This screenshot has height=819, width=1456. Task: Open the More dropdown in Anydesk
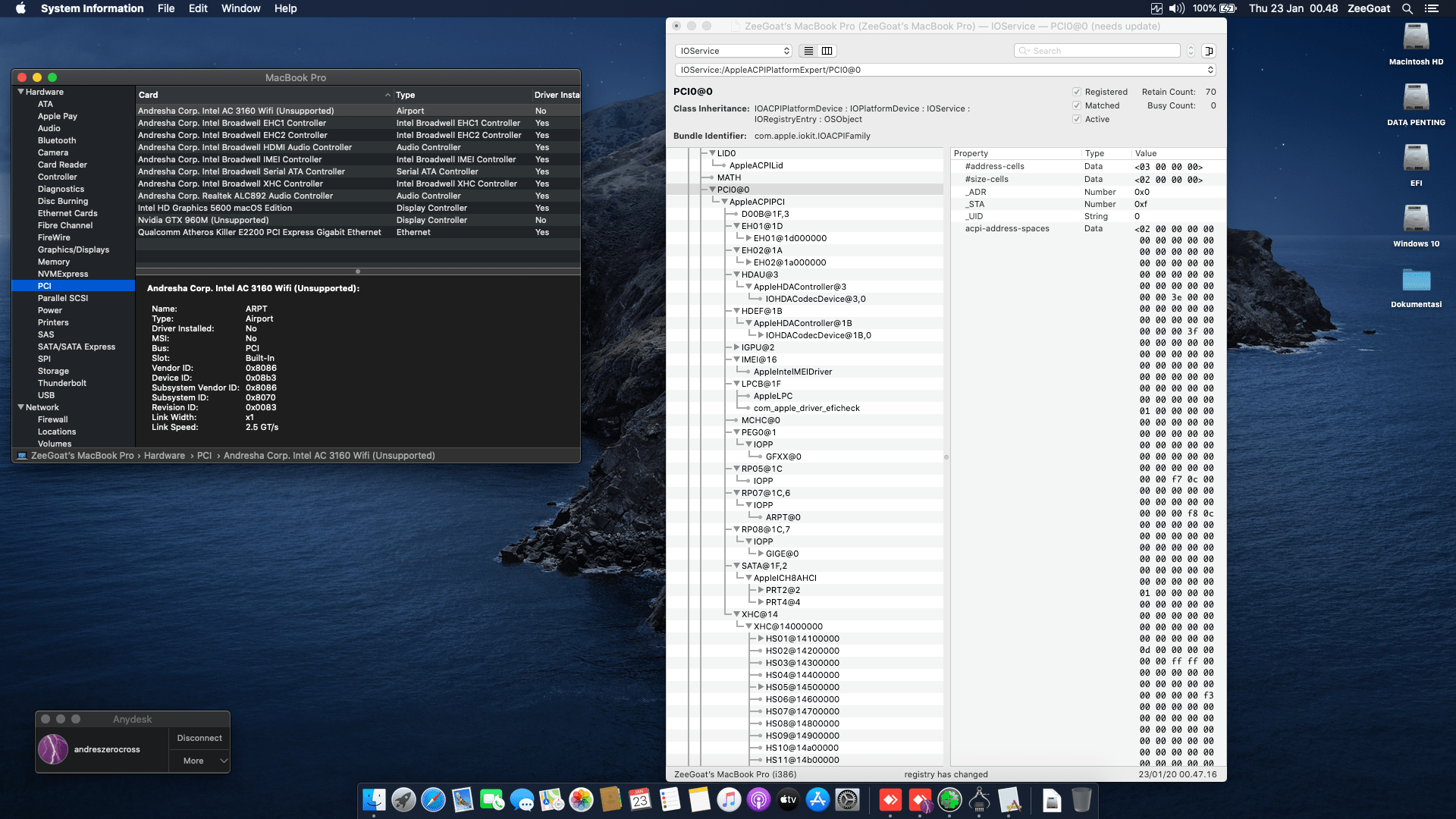199,761
